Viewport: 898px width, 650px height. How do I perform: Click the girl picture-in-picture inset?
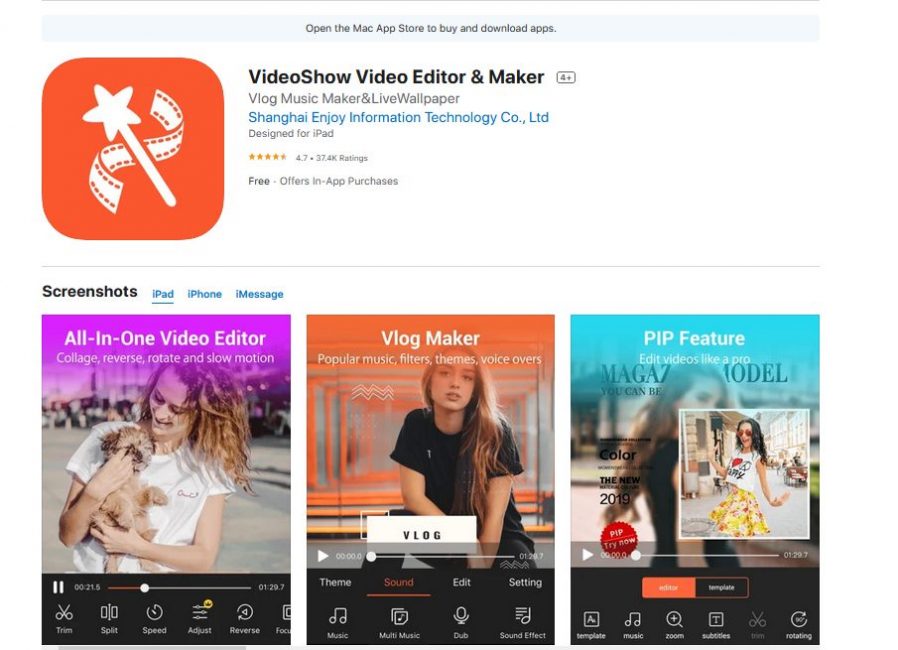(x=744, y=474)
